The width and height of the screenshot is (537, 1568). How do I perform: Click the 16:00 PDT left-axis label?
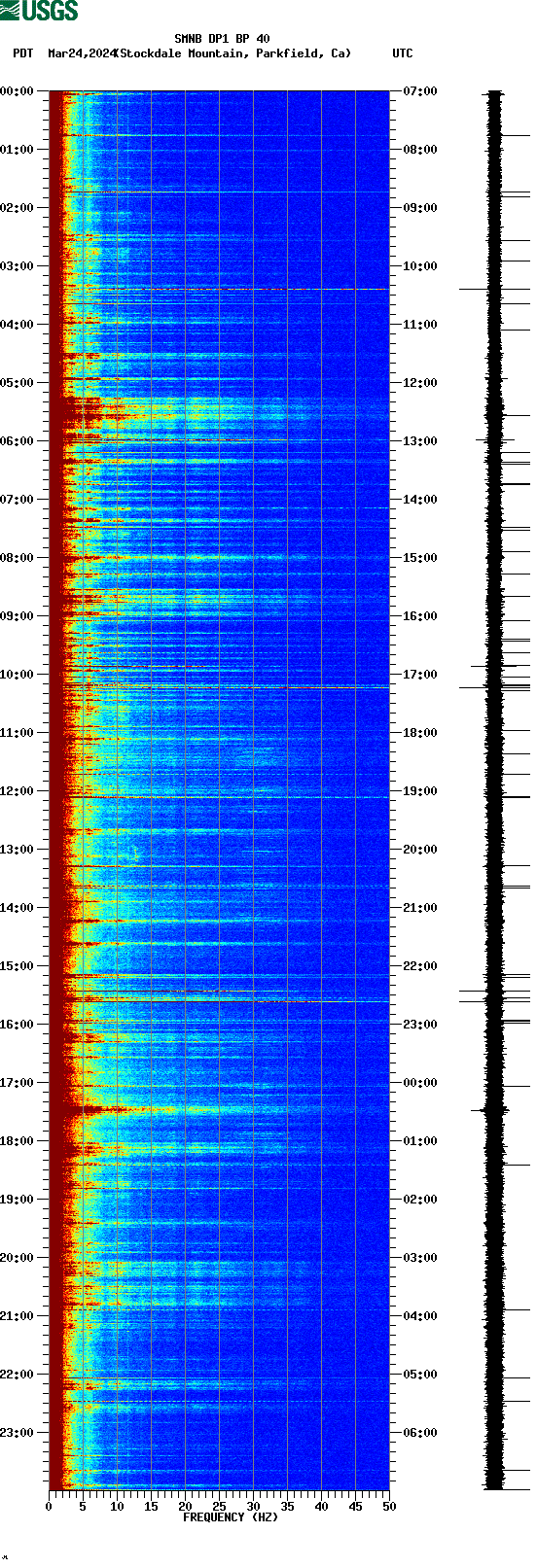(x=17, y=1025)
